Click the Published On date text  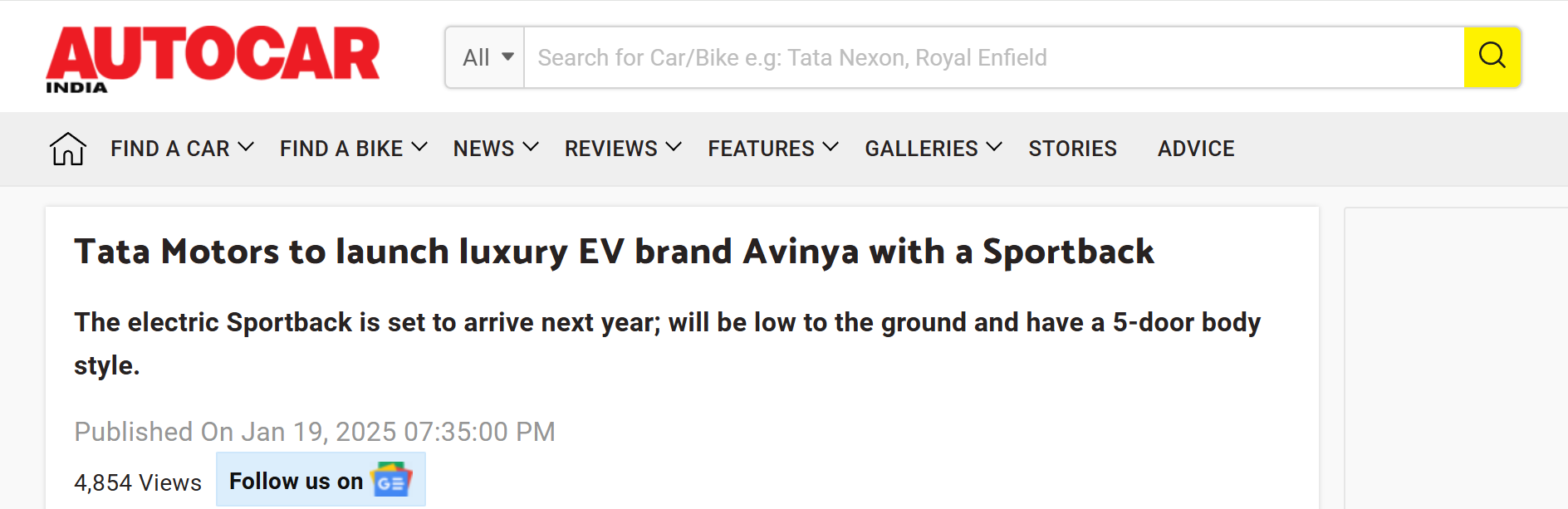click(315, 432)
